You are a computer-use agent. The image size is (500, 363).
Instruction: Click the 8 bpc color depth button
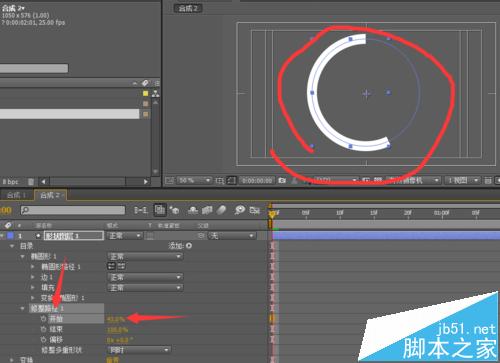coord(10,182)
